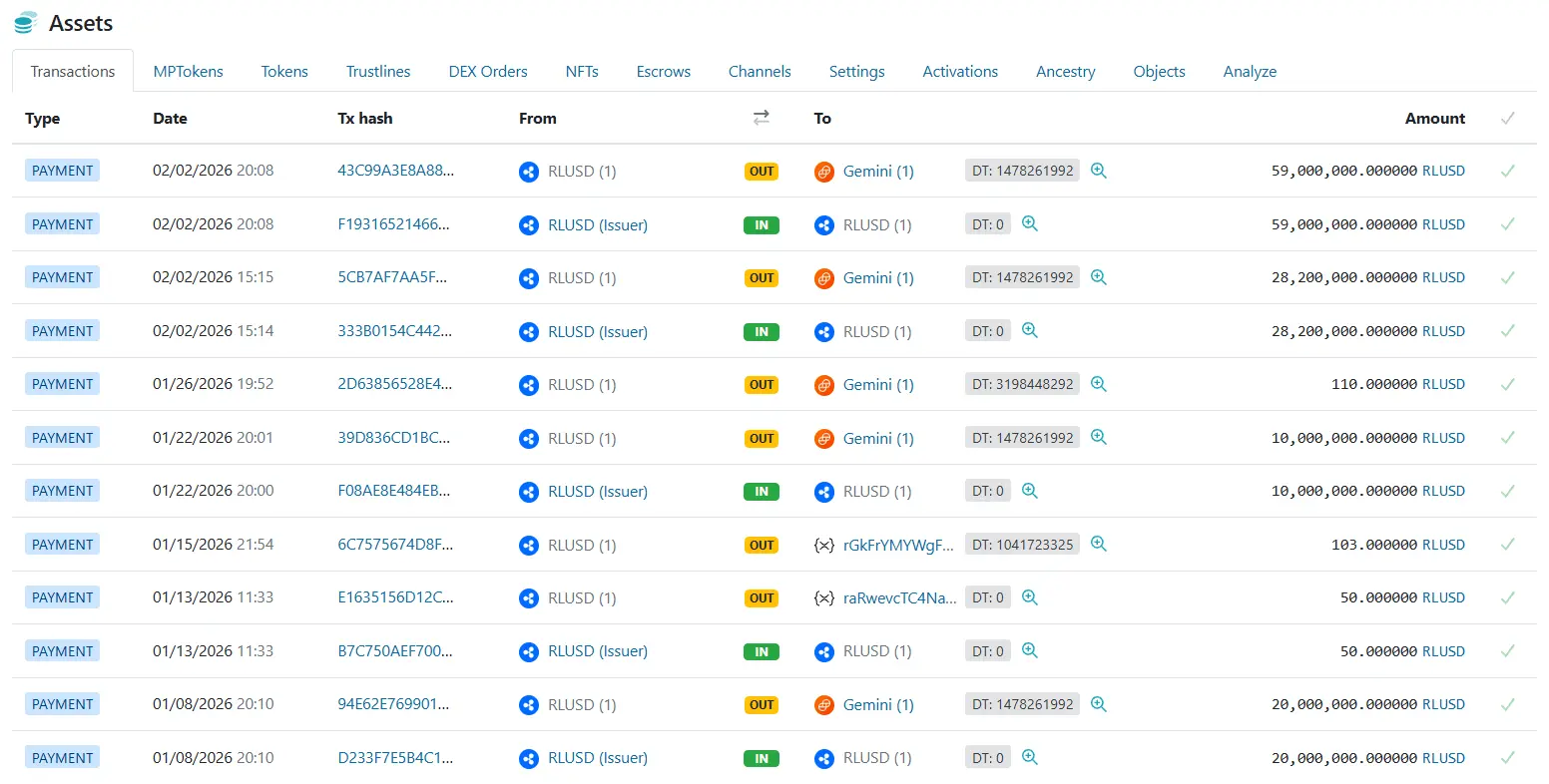Open transaction hash 6C7575674D8F
This screenshot has height=784, width=1549.
[395, 545]
